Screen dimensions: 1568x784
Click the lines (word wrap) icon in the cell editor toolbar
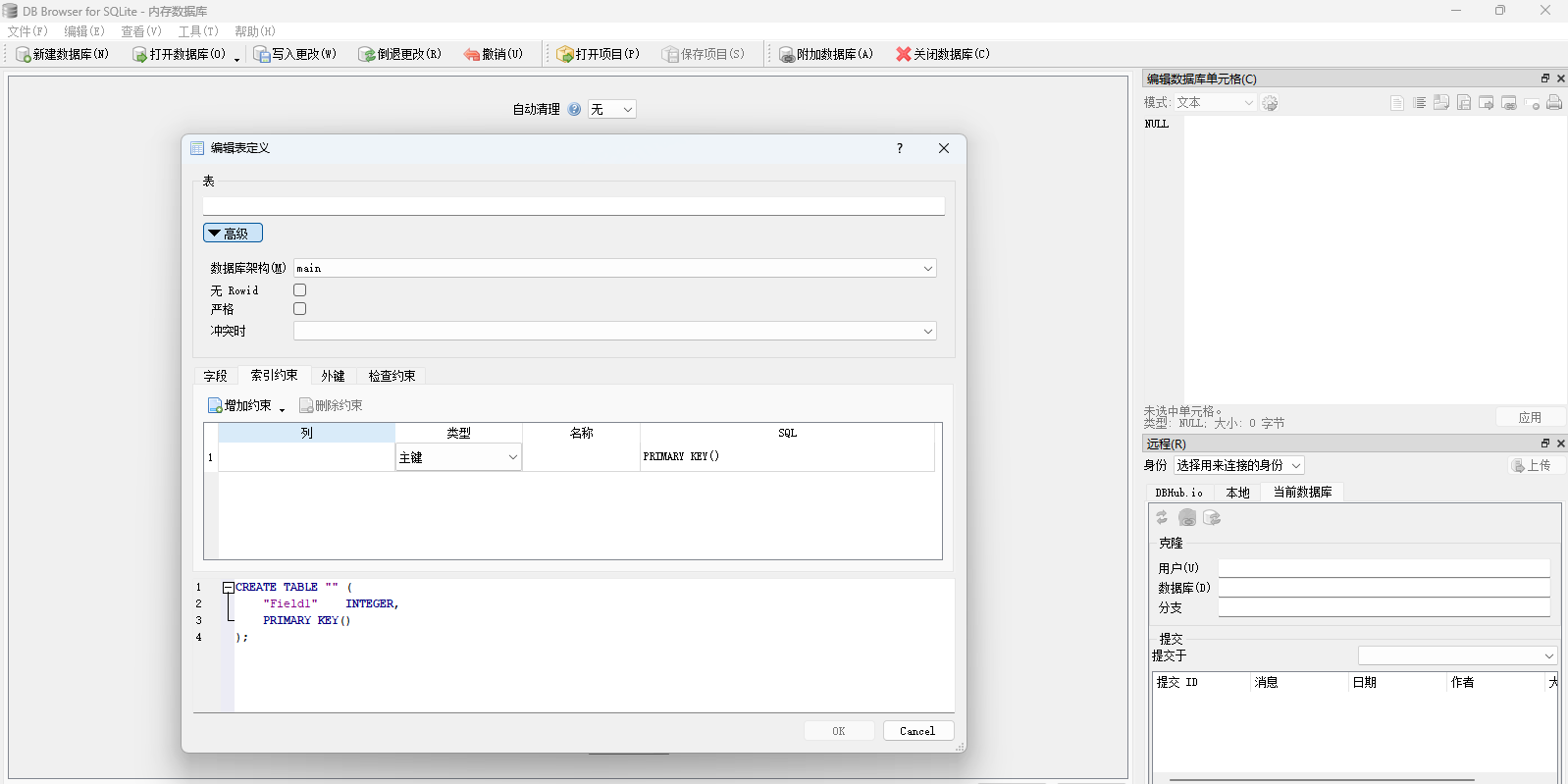tap(1420, 103)
